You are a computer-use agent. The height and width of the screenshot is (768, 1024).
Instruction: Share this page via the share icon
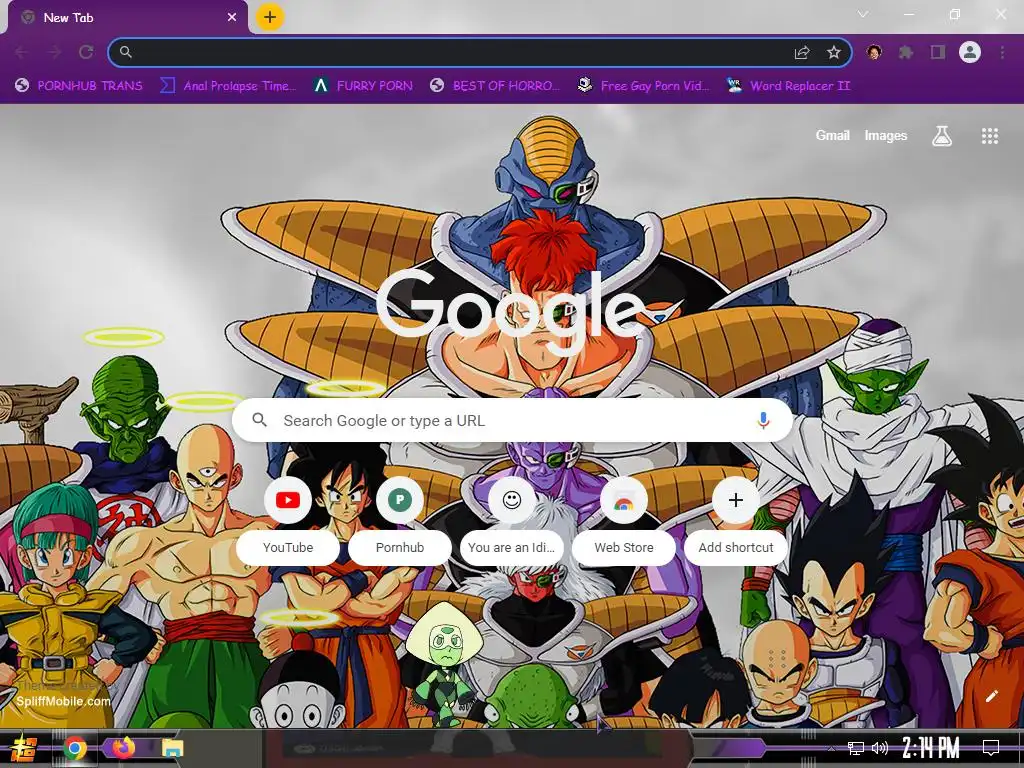[x=802, y=52]
